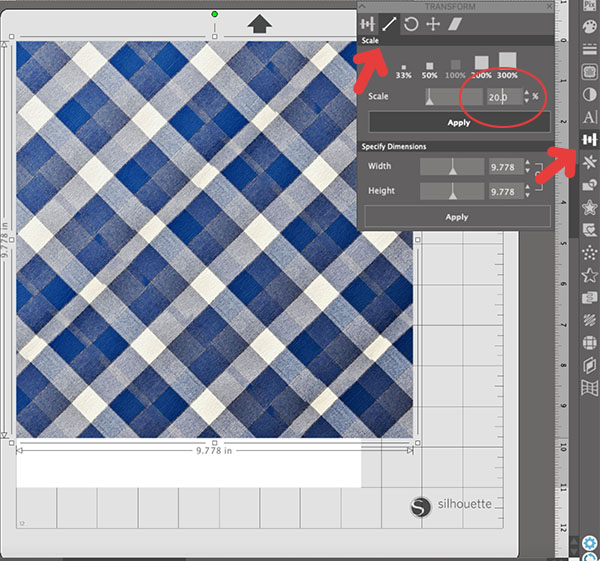The height and width of the screenshot is (561, 600).
Task: Click the bottom-right corner selection handle
Action: tap(417, 443)
